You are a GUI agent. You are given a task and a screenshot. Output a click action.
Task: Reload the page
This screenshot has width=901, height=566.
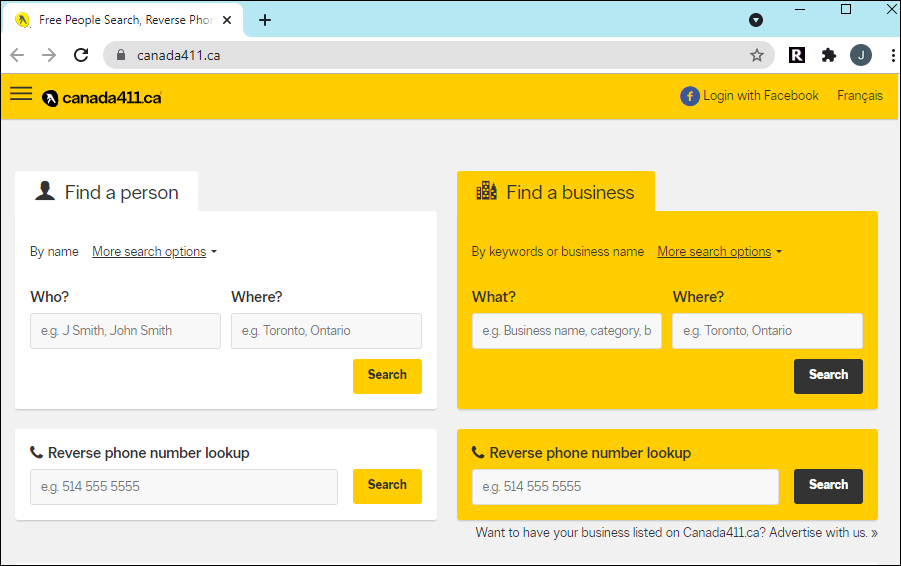tap(81, 55)
